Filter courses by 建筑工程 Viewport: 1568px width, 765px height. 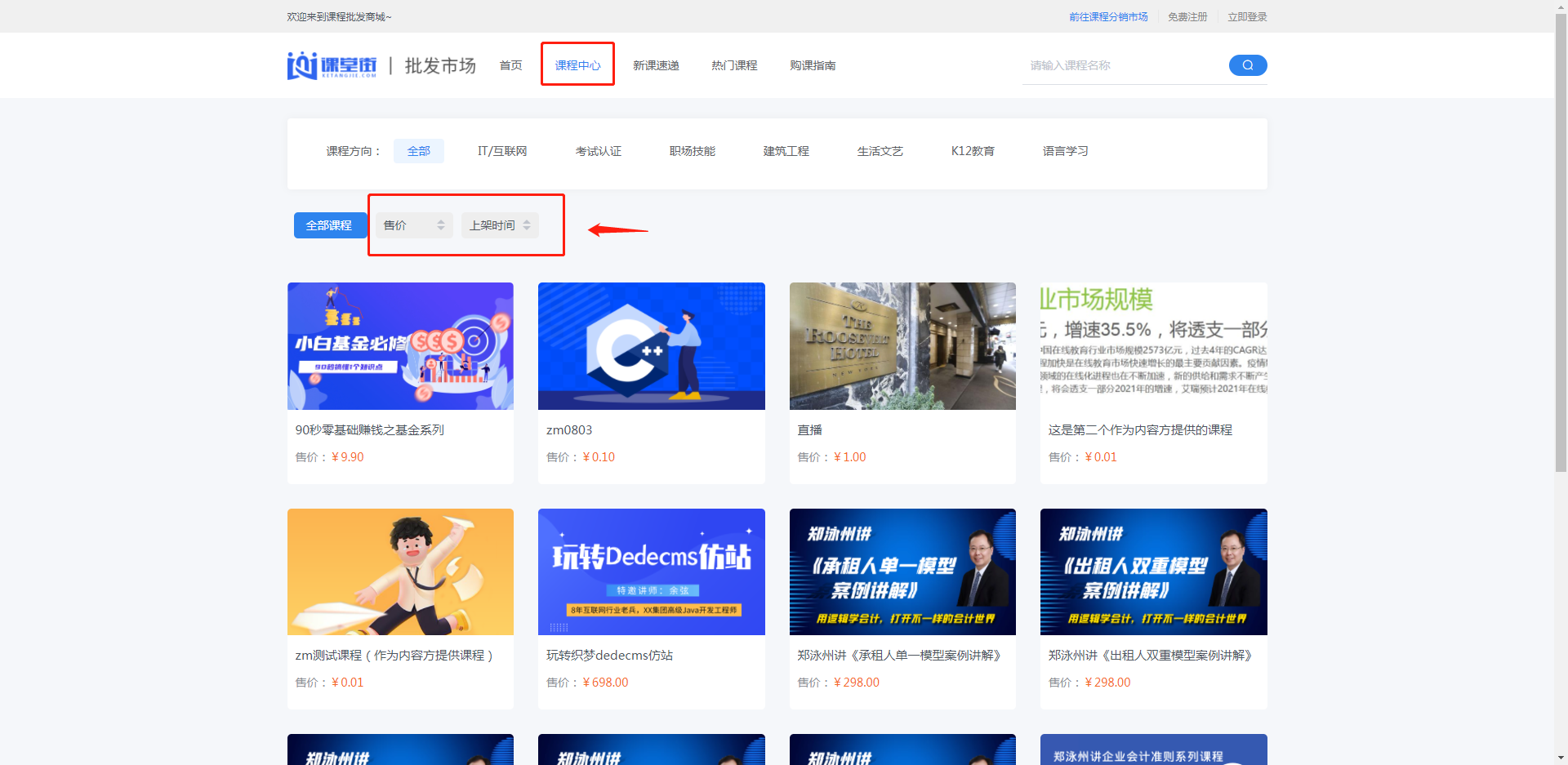pos(786,151)
